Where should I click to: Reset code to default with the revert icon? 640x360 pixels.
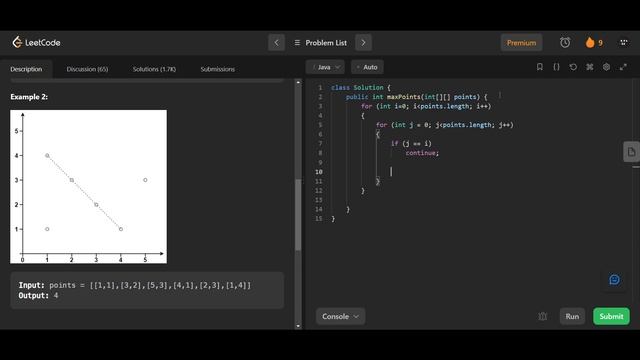(x=573, y=67)
